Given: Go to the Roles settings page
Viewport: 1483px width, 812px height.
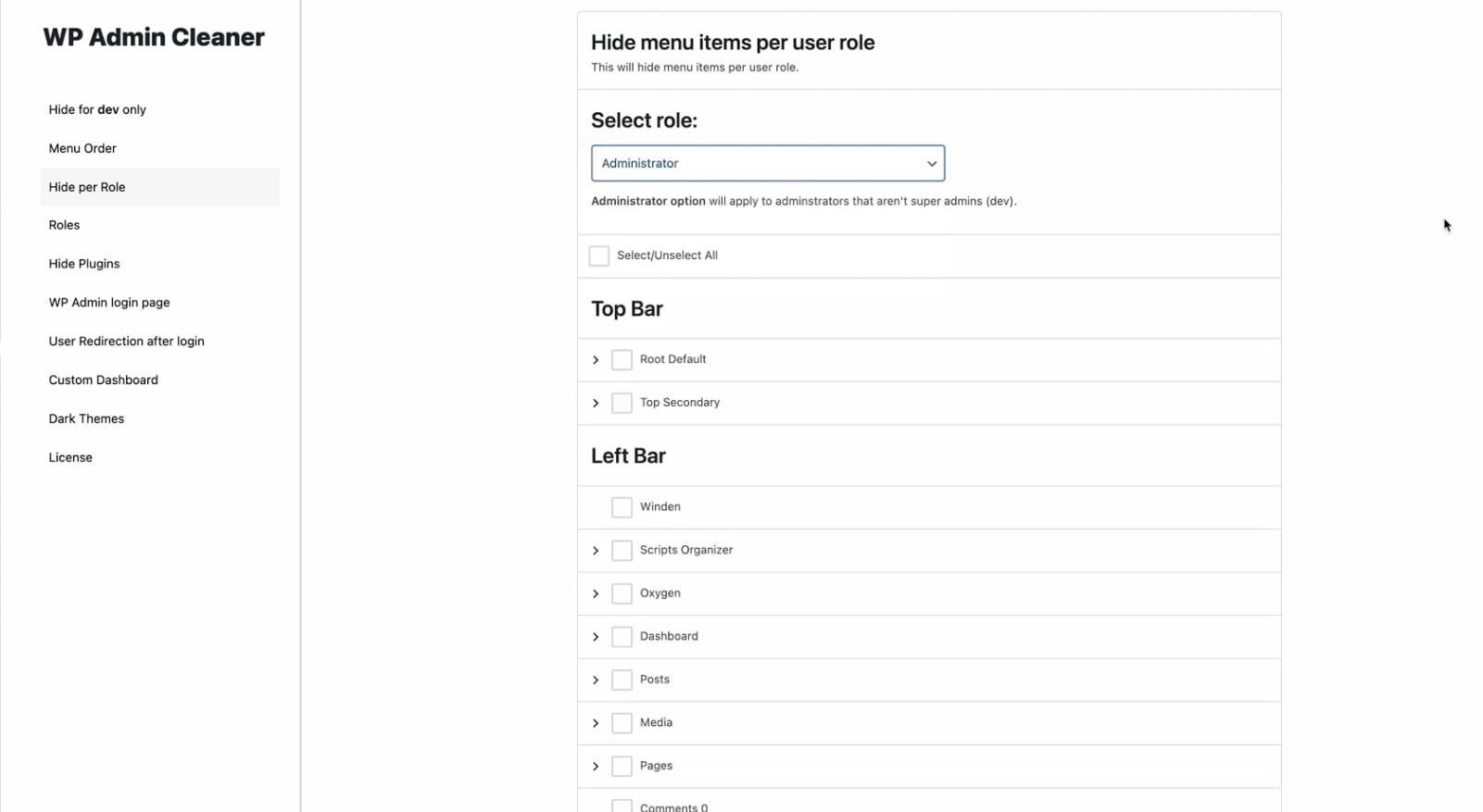Looking at the screenshot, I should pos(64,224).
